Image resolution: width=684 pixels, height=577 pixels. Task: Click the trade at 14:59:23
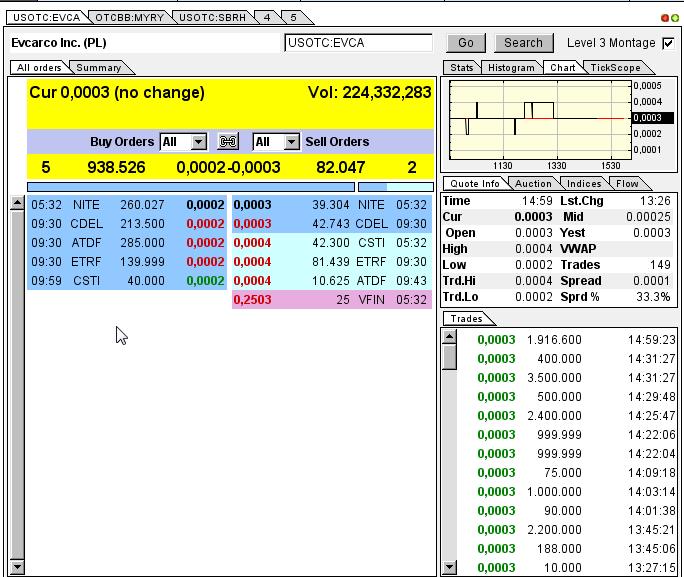(567, 340)
